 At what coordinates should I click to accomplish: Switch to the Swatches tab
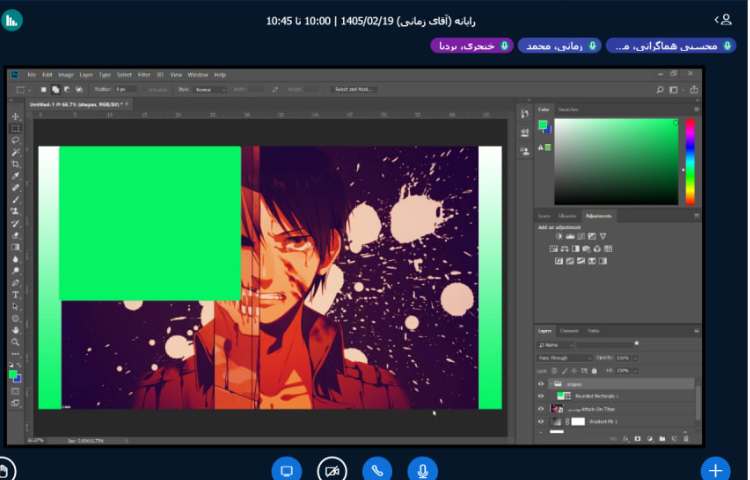[568, 109]
